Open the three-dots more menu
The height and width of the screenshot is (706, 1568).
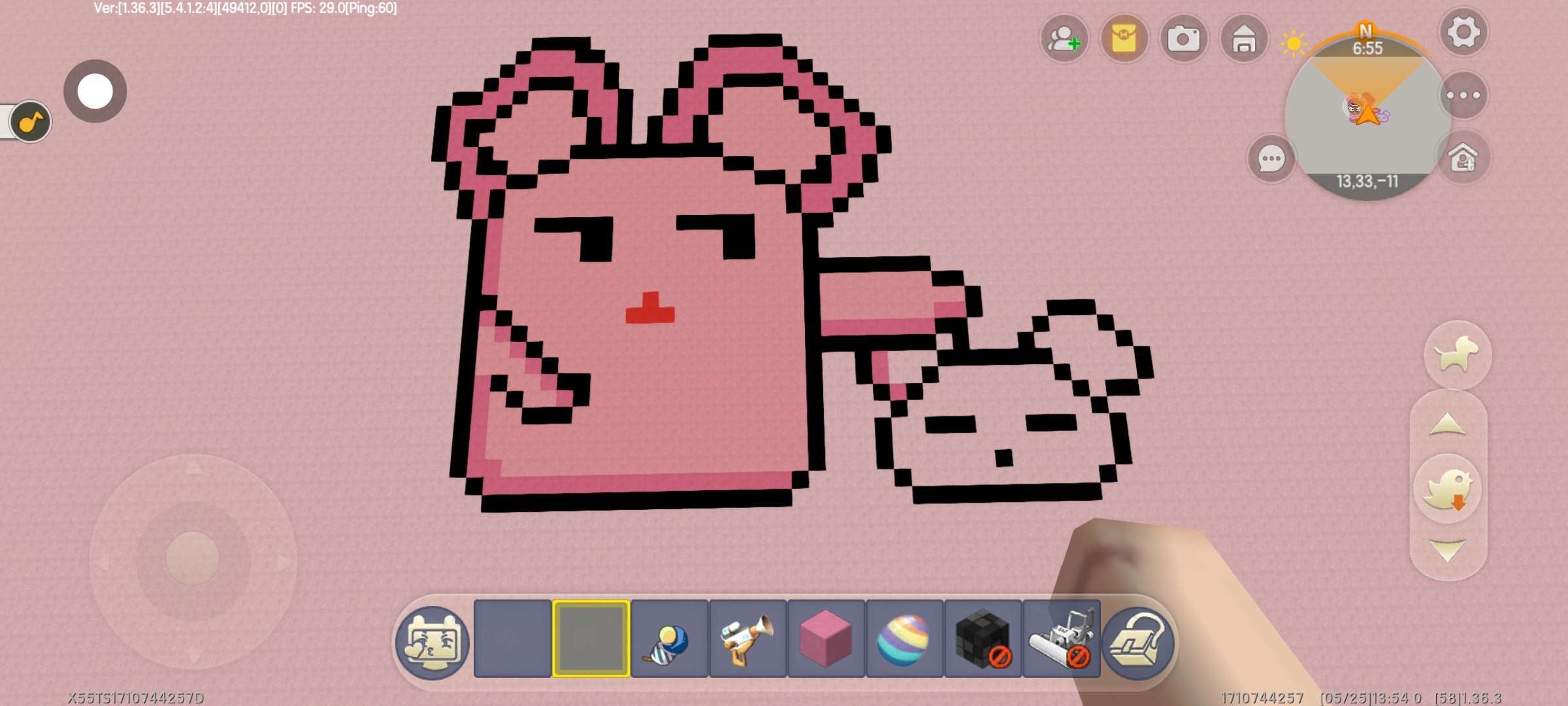coord(1463,95)
